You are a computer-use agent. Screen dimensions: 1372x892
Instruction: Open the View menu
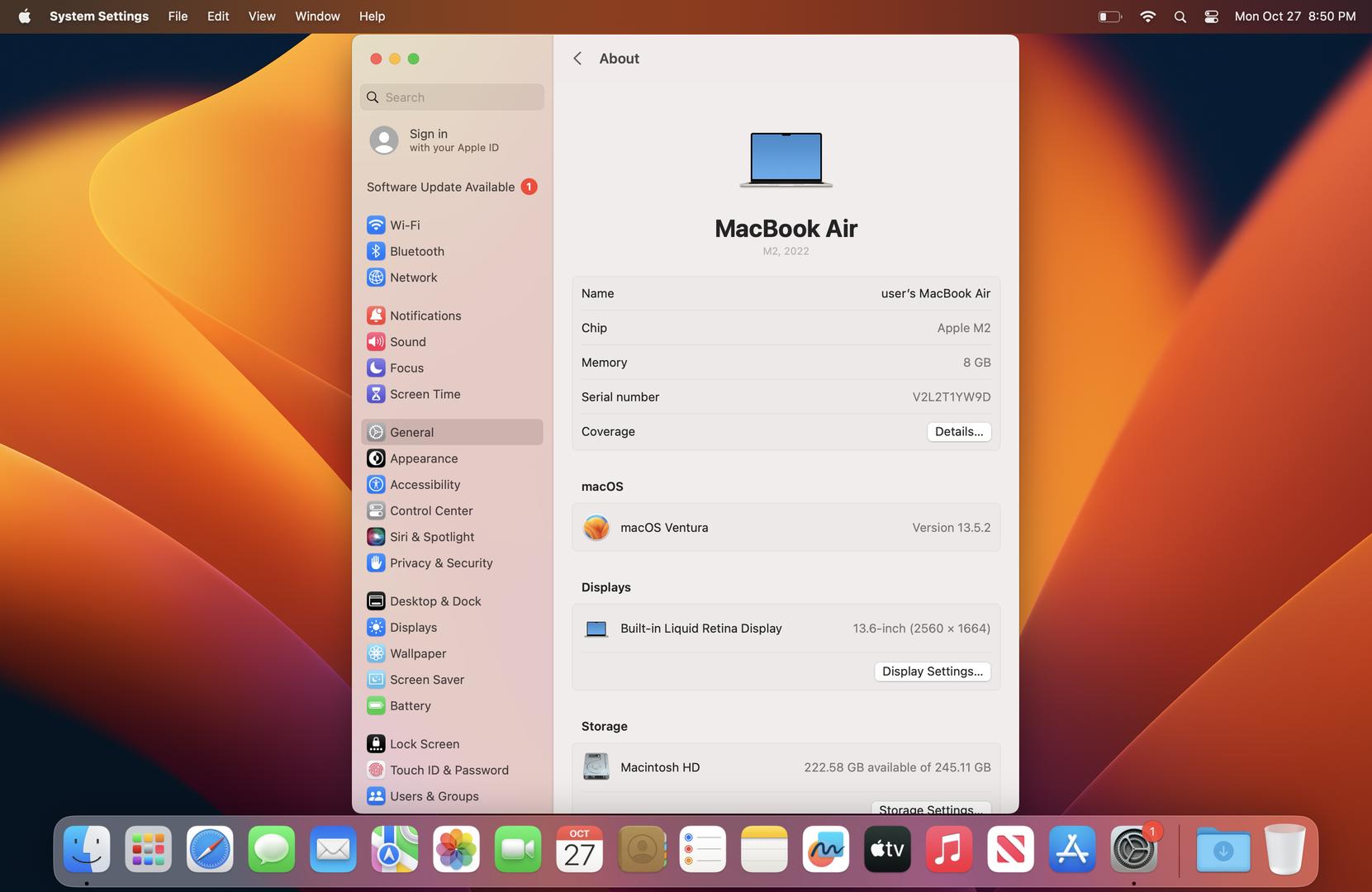pos(262,17)
